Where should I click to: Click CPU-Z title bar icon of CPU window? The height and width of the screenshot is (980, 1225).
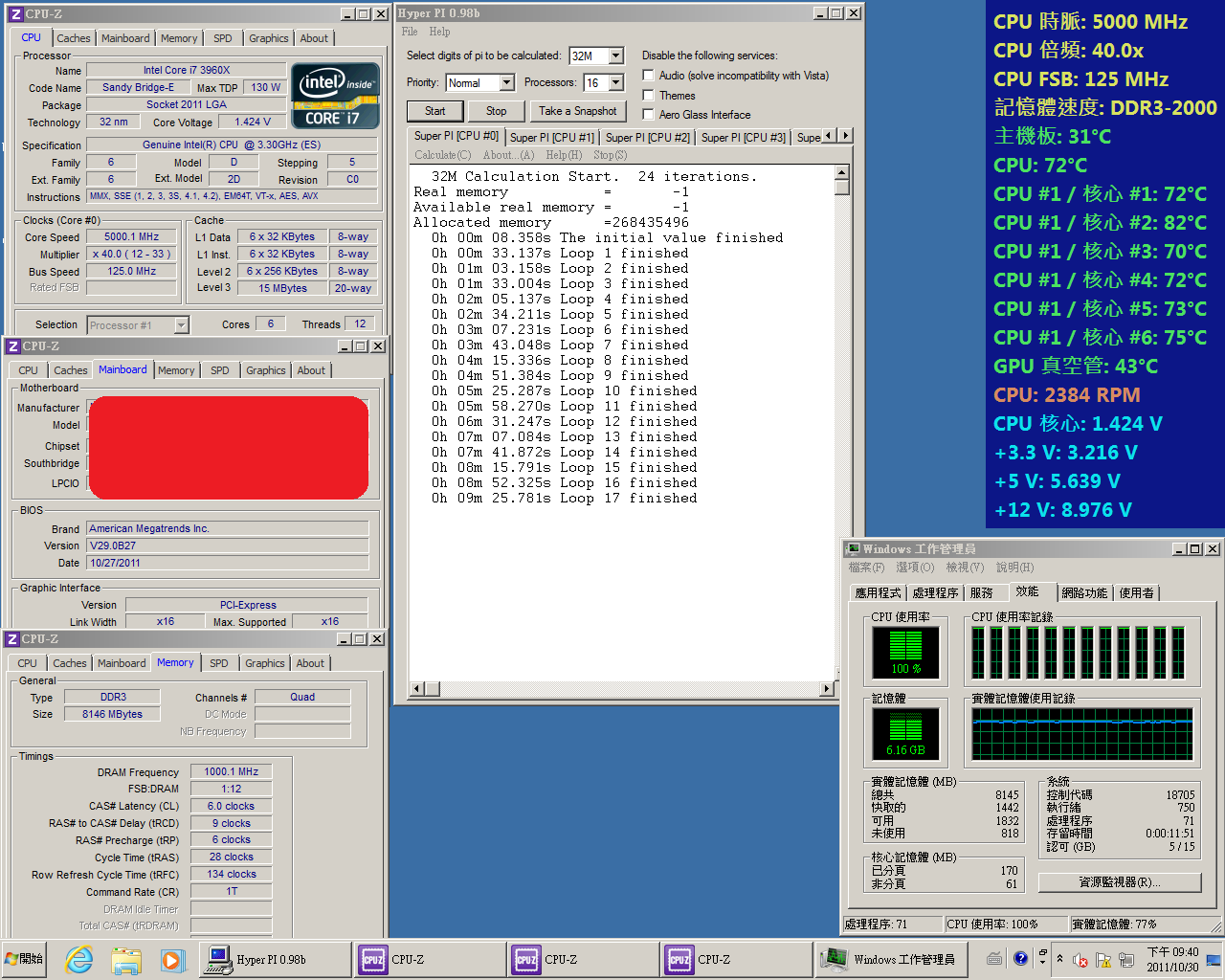[x=15, y=14]
